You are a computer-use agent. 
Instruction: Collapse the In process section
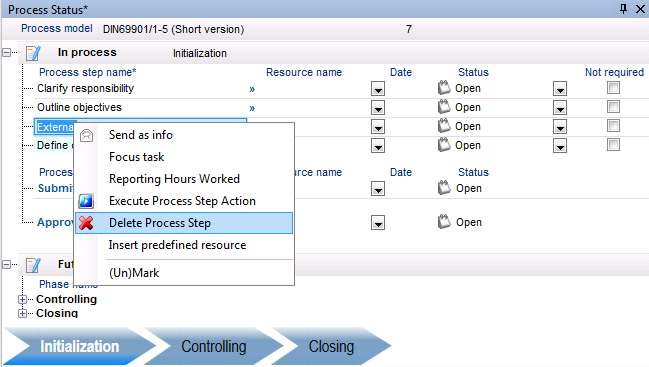pos(7,53)
